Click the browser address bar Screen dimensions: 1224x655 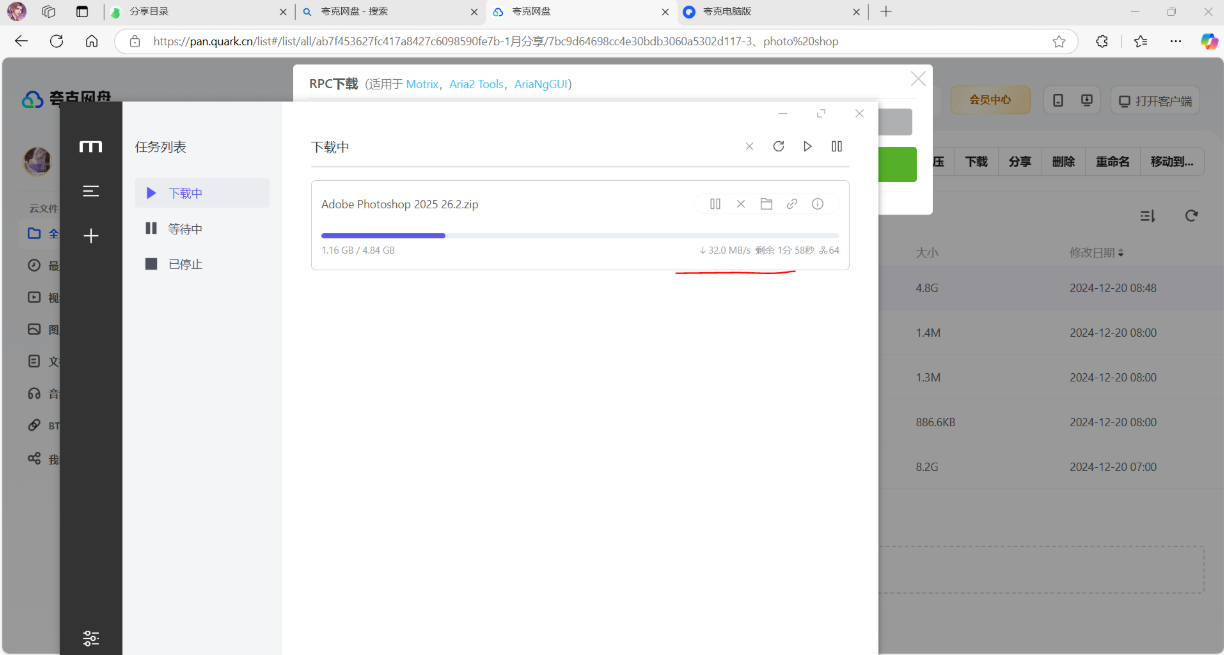(600, 42)
